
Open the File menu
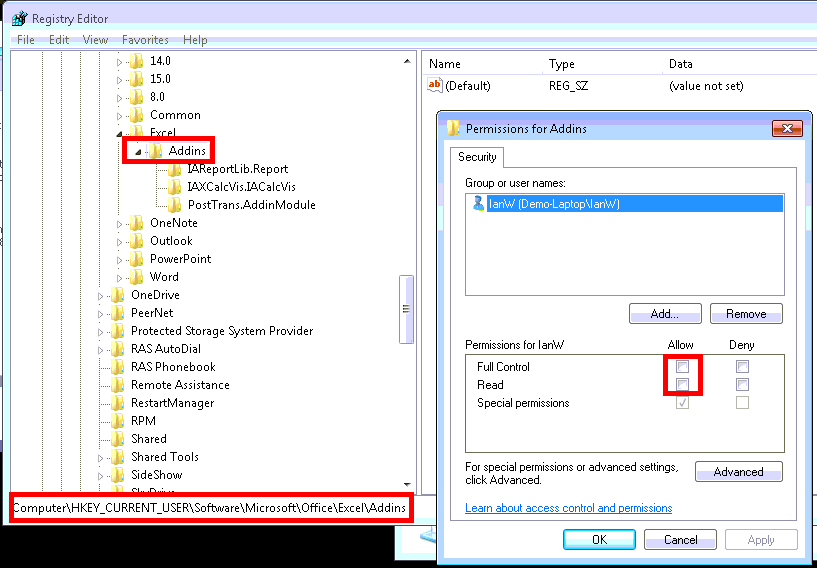click(x=26, y=40)
